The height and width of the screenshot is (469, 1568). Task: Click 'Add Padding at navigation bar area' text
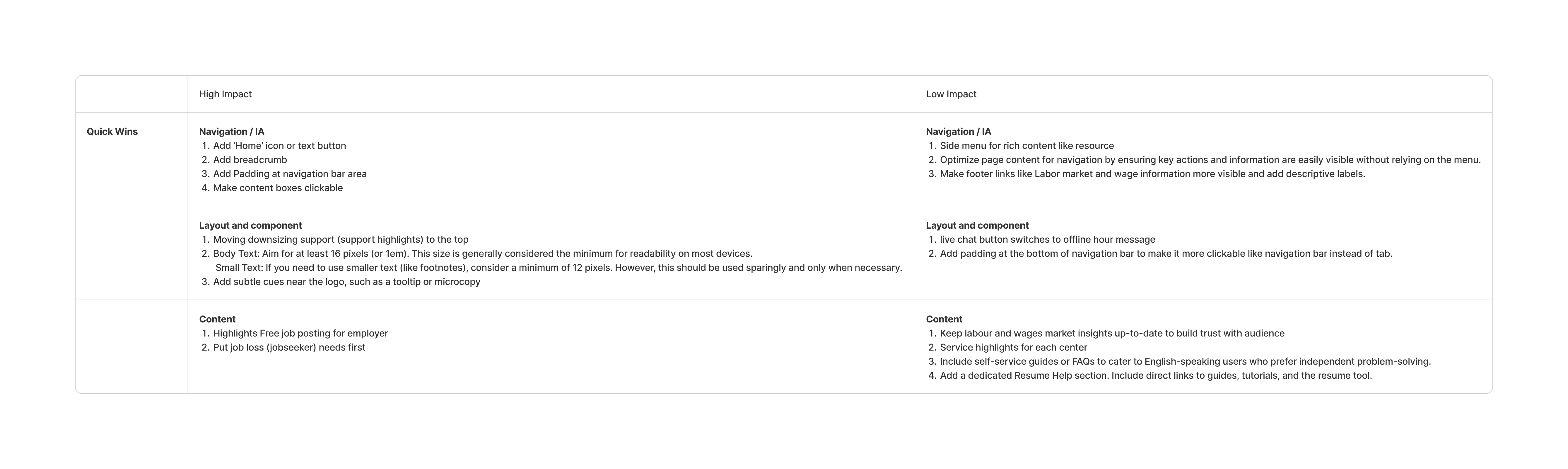[x=290, y=174]
